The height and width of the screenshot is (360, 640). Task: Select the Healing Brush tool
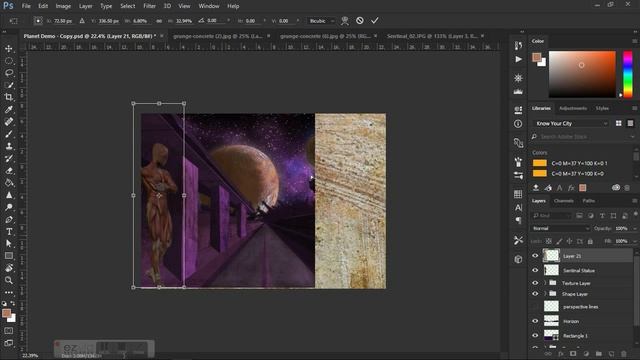point(9,122)
